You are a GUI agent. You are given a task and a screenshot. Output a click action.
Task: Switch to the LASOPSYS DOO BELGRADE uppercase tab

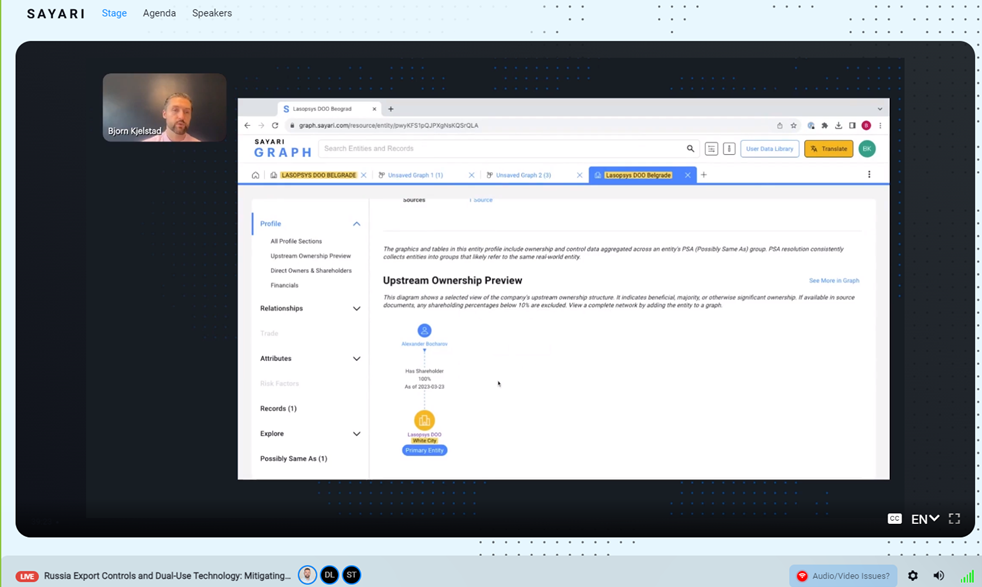click(318, 175)
